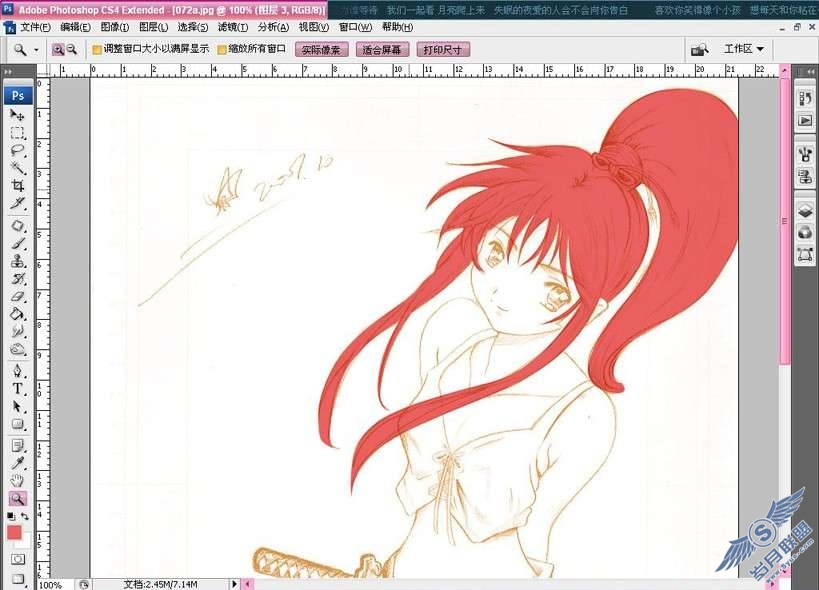Screen dimensions: 819x590
Task: Select the Eraser tool
Action: pyautogui.click(x=17, y=297)
